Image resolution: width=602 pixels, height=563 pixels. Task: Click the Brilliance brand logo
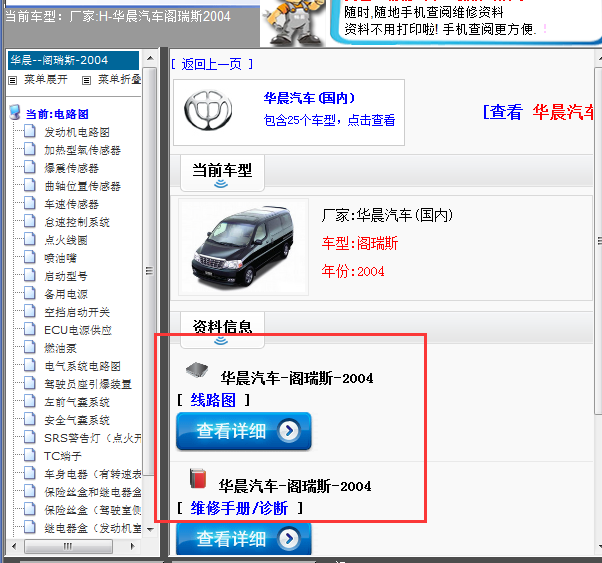(208, 110)
